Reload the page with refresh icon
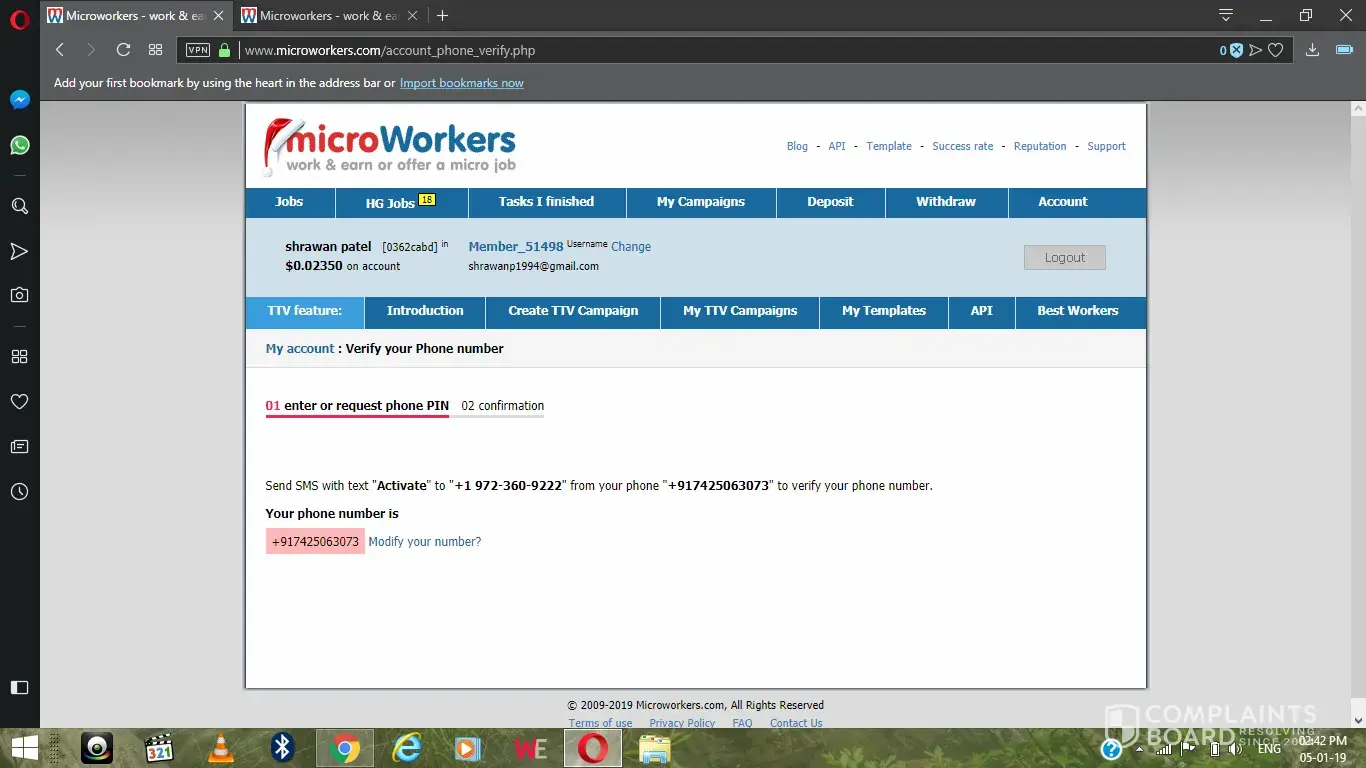Viewport: 1366px width, 768px height. (123, 50)
